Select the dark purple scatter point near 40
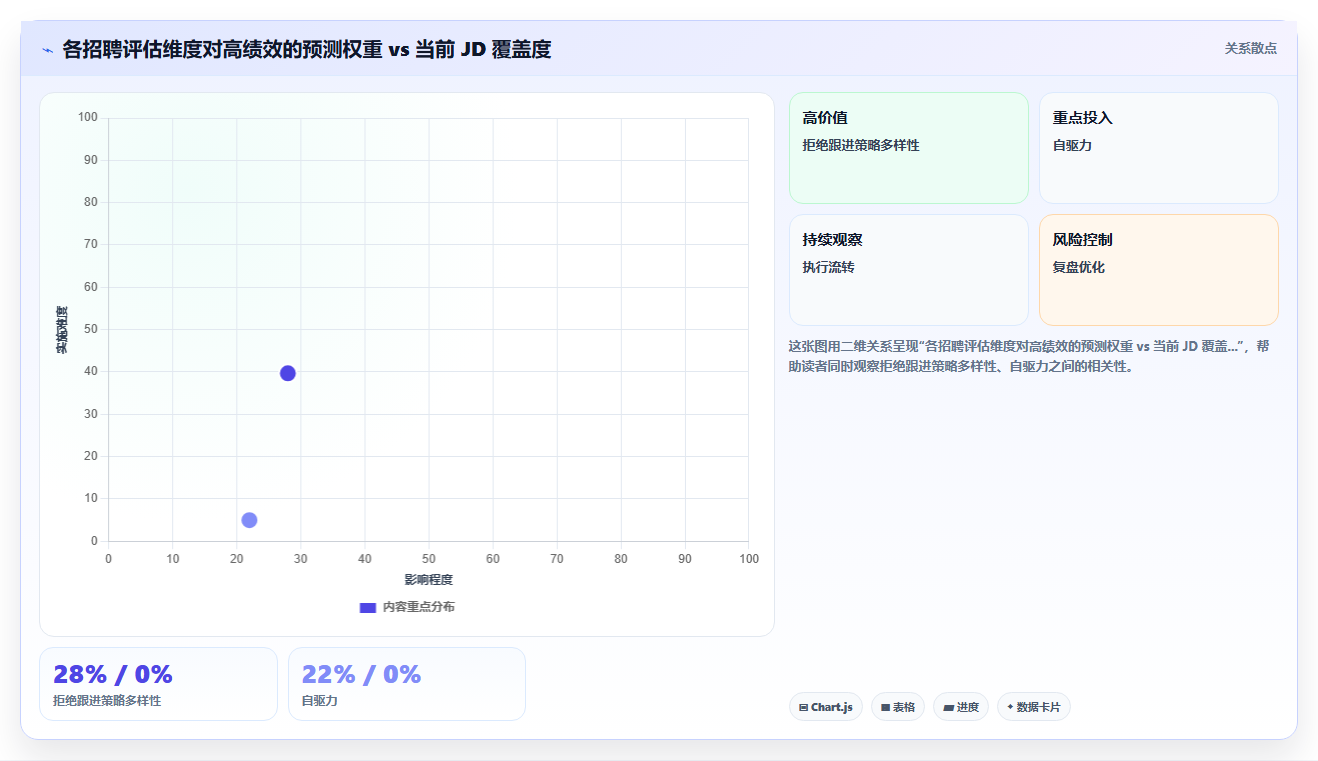 point(288,373)
